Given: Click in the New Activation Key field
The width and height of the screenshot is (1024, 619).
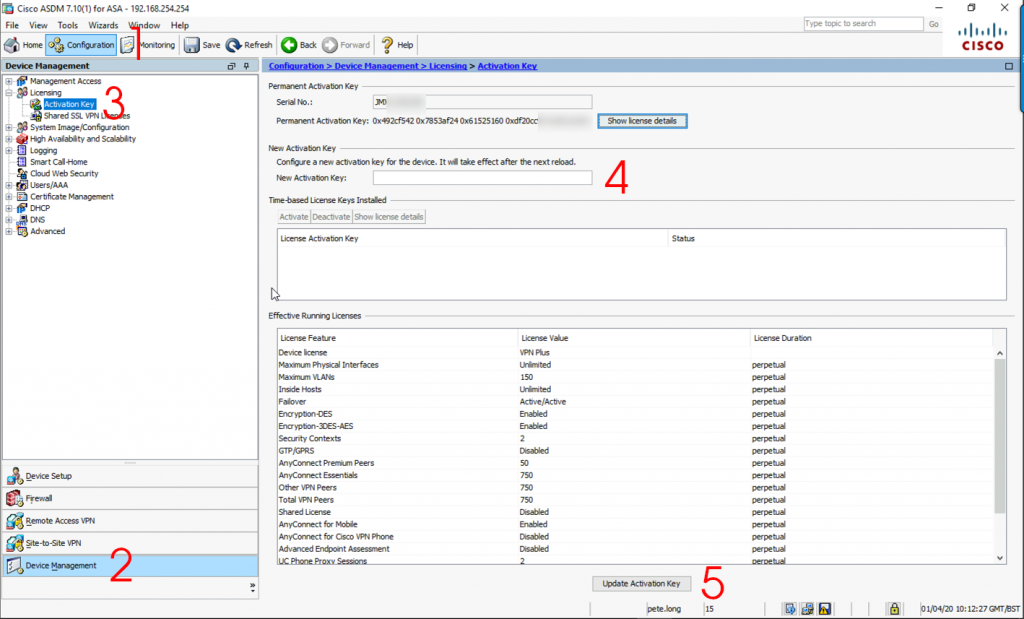Looking at the screenshot, I should click(x=483, y=178).
